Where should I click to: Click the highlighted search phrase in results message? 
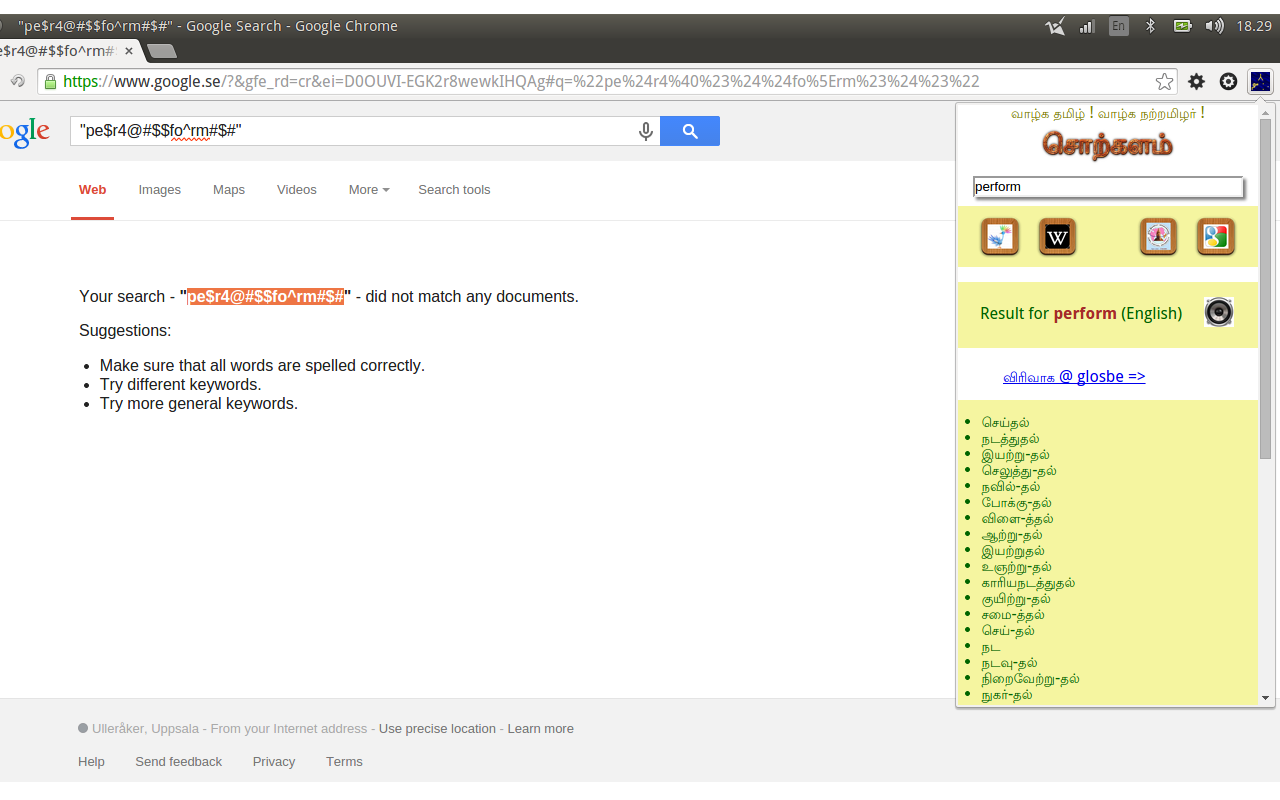click(266, 297)
